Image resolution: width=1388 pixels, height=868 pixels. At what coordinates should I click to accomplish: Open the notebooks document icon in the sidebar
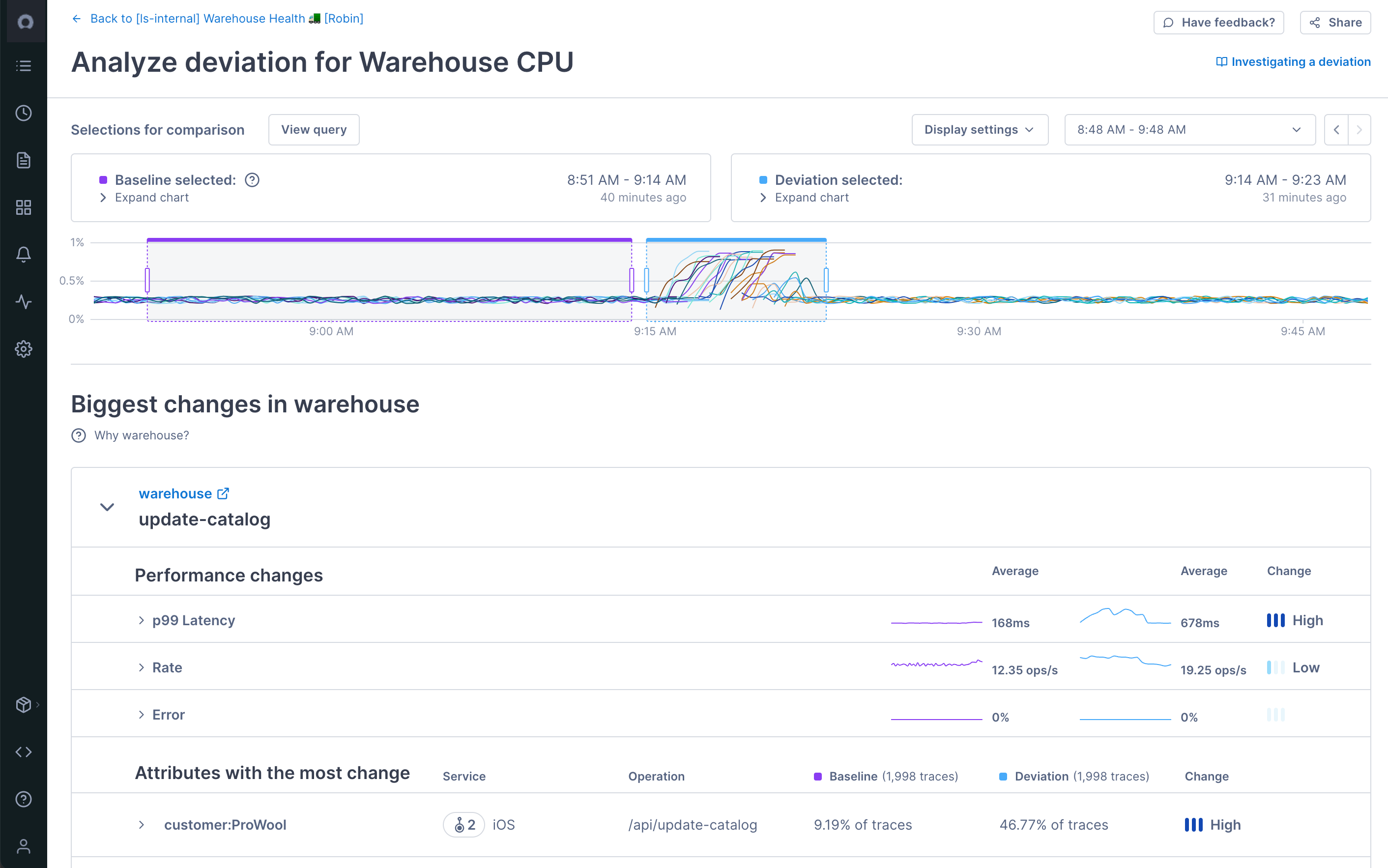tap(24, 160)
